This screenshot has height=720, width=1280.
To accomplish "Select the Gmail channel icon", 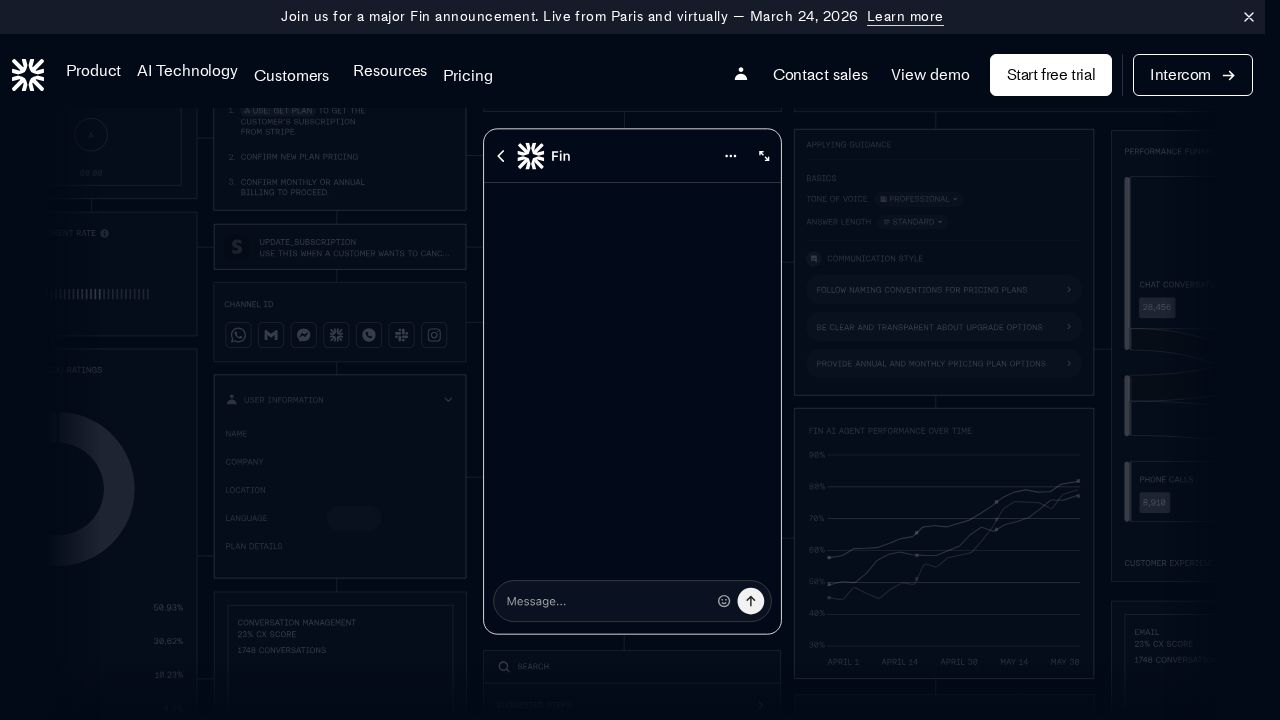I will (x=271, y=335).
